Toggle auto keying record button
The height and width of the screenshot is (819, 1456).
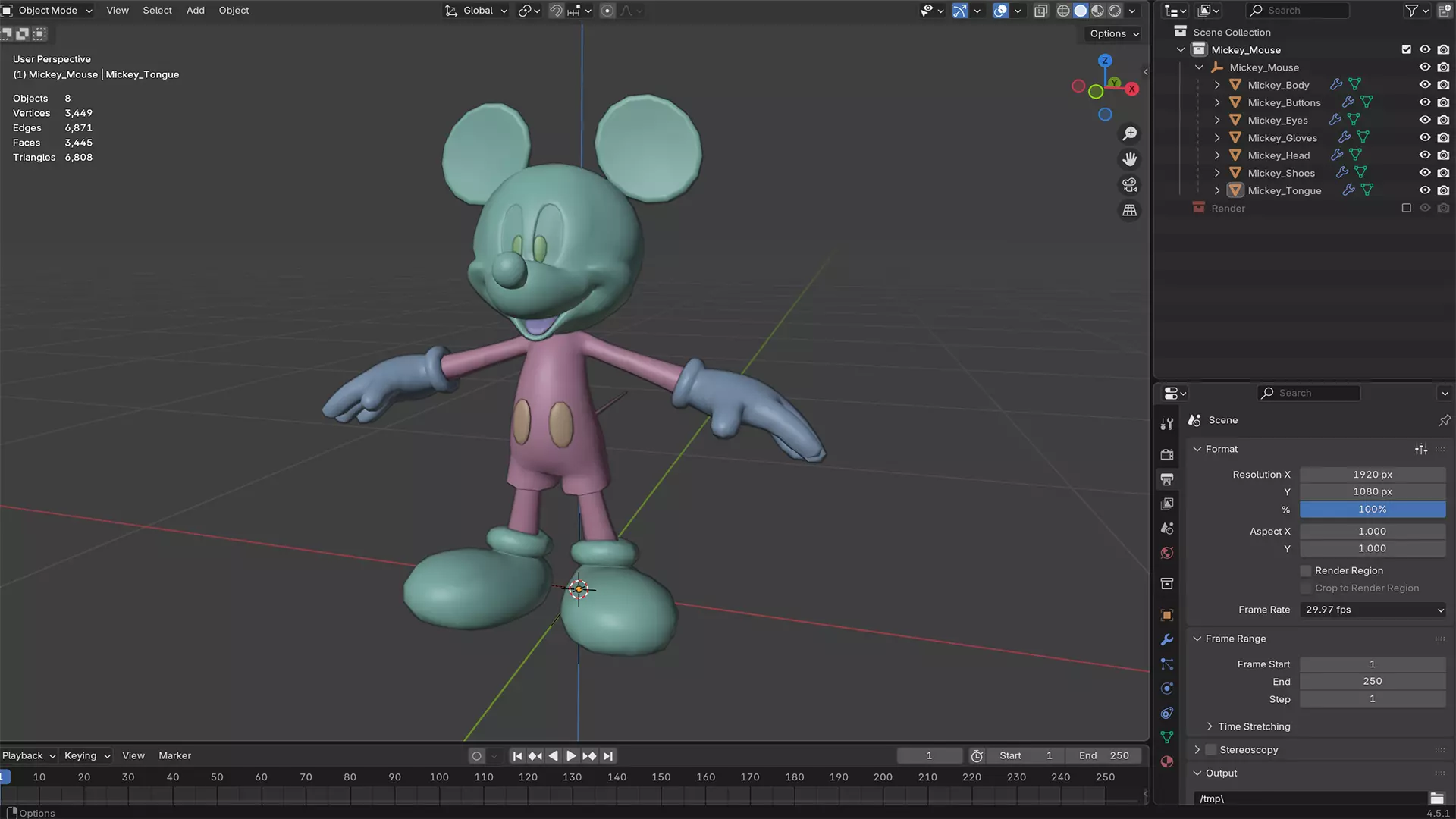(x=476, y=756)
